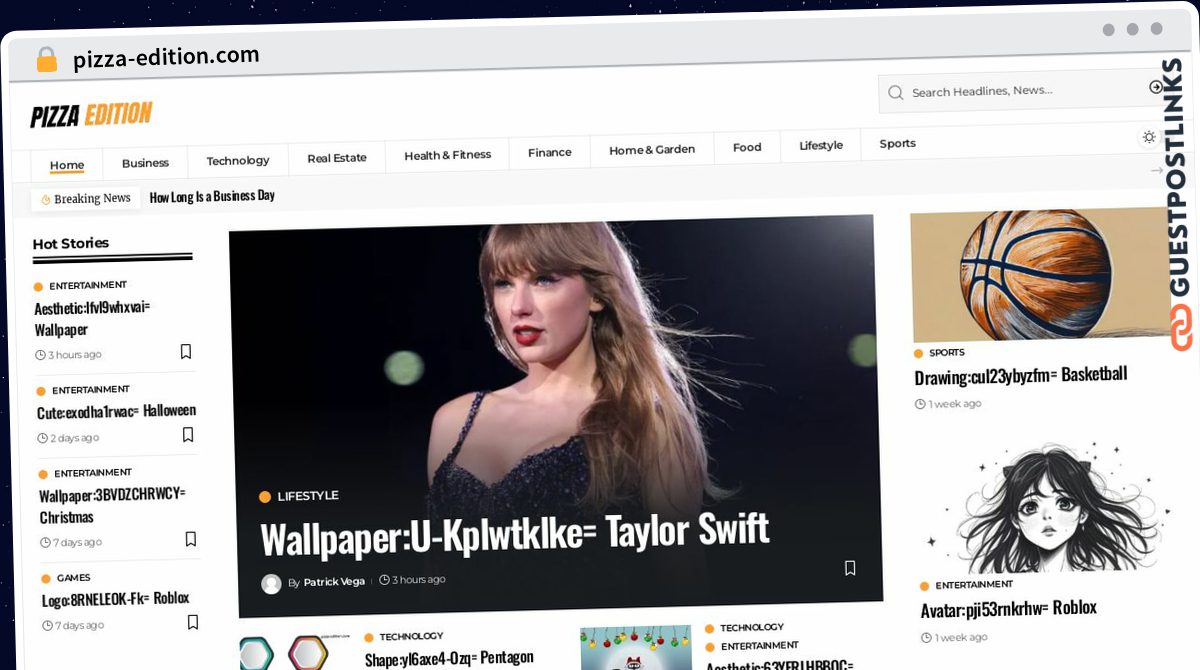Open the headline "Shape:yl6axe4-Ozq= Pentagon"
1200x670 pixels.
click(449, 658)
